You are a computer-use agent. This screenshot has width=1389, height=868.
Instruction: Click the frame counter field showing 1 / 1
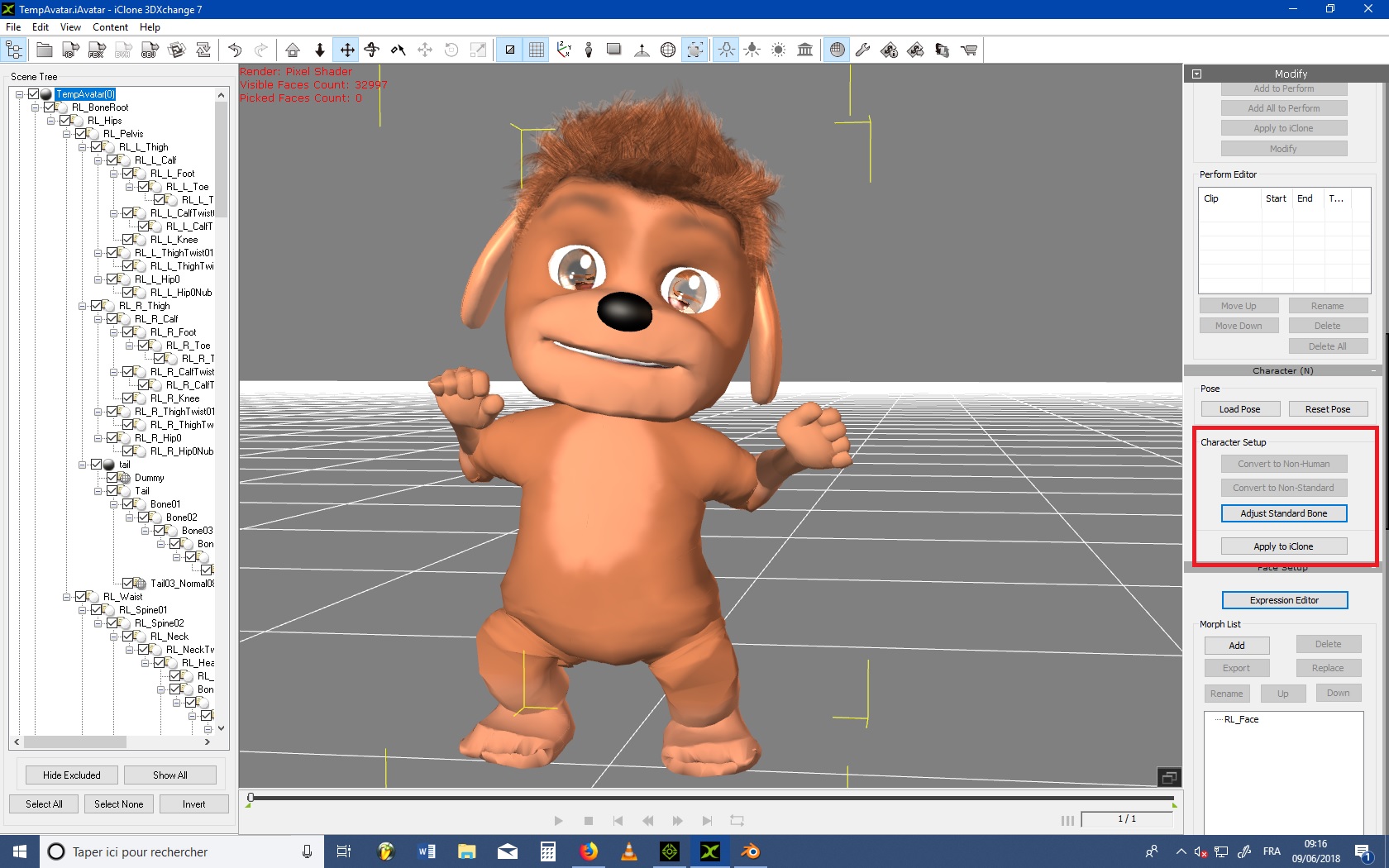pos(1127,819)
